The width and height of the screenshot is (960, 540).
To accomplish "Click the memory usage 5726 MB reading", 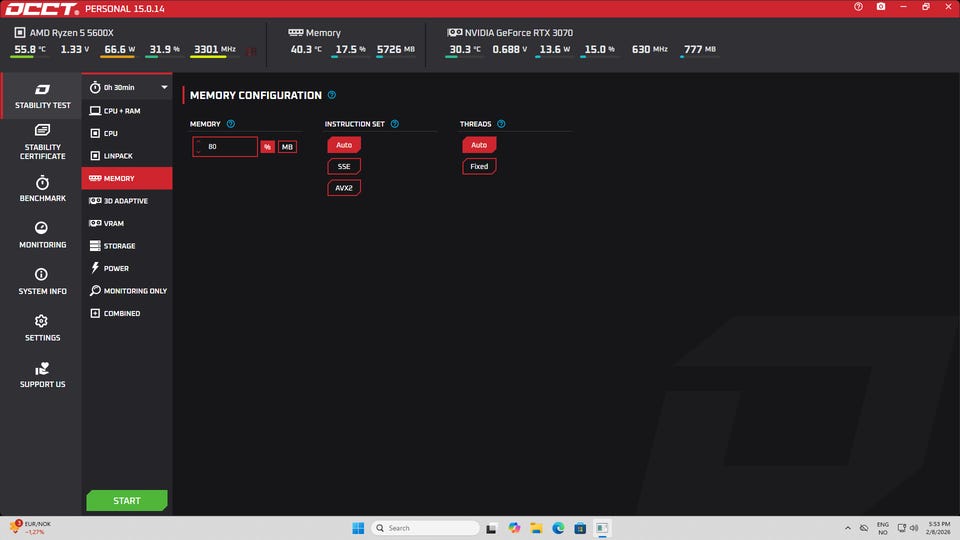I will pyautogui.click(x=396, y=50).
